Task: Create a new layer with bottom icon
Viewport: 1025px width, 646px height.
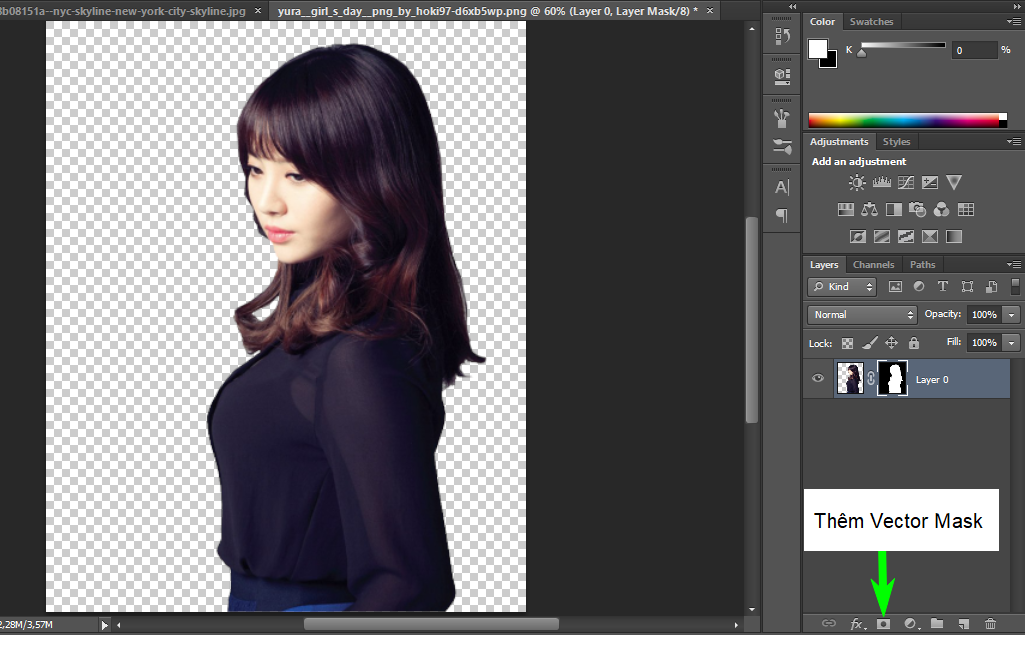Action: [963, 624]
